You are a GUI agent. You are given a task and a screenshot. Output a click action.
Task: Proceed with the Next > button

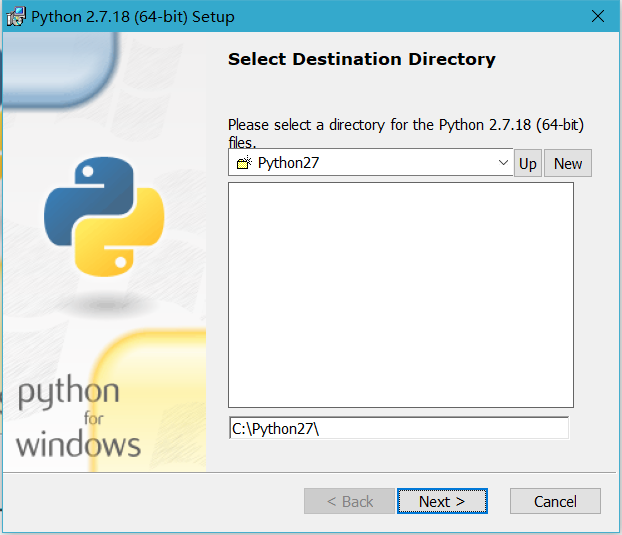coord(442,501)
